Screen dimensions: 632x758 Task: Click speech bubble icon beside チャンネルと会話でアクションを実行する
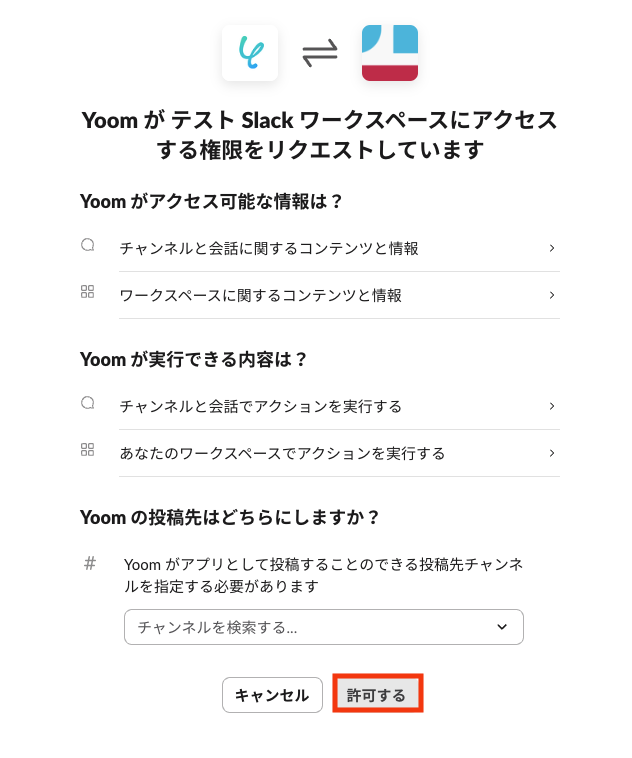point(88,403)
